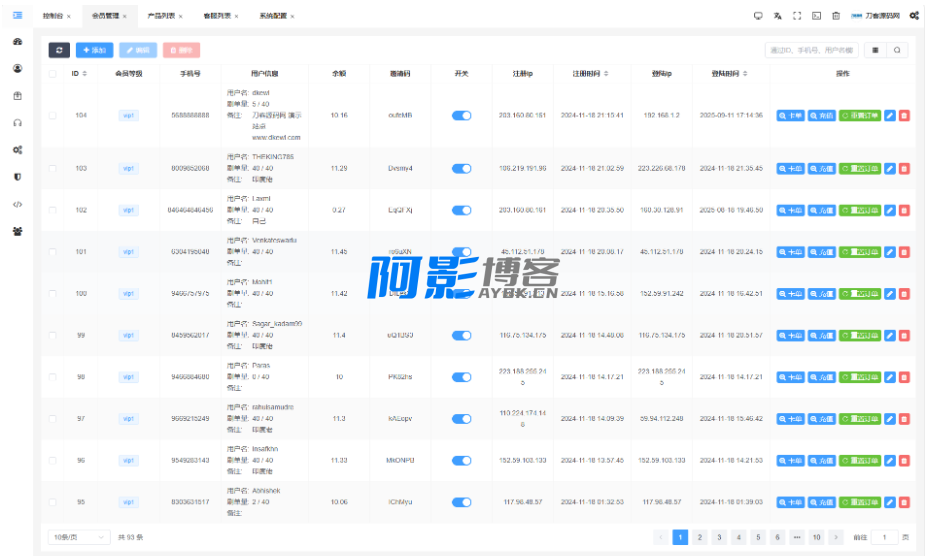Click the blue edit pencil for ID 104
The width and height of the screenshot is (926, 556).
[x=890, y=116]
